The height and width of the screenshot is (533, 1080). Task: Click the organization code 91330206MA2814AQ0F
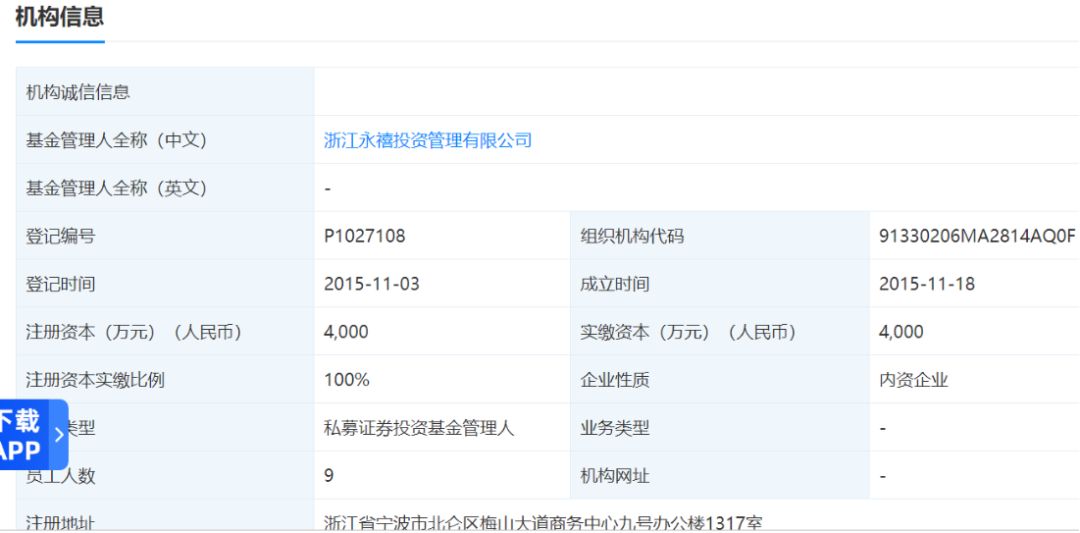coord(976,237)
